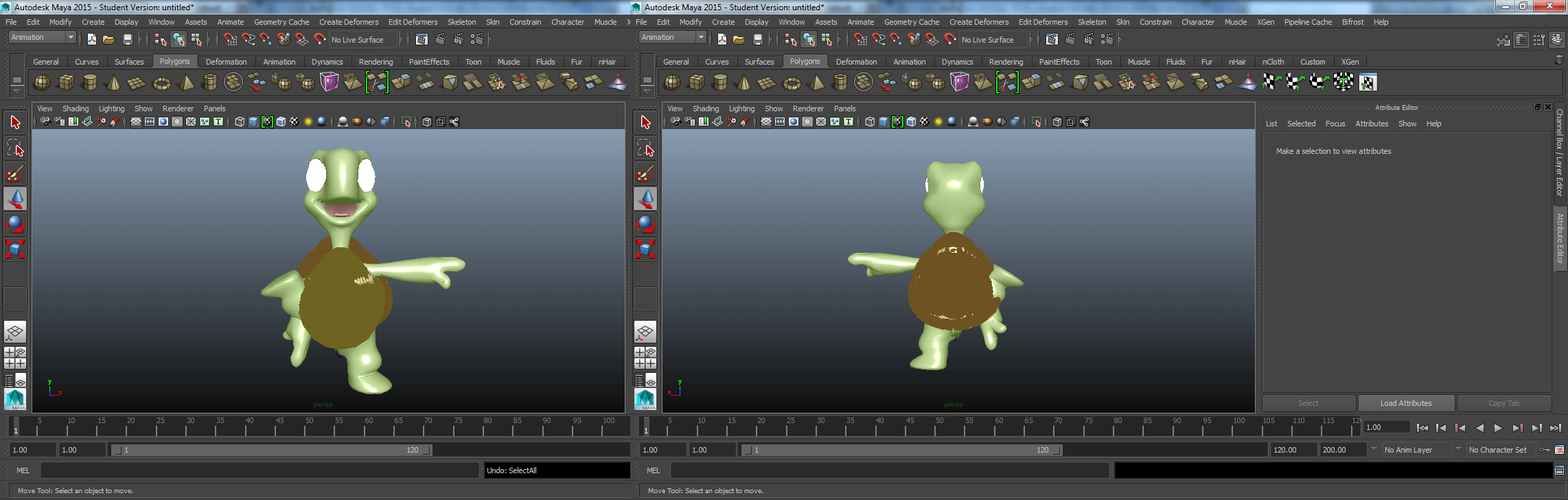
Task: Open Animation menu set dropdown in right window
Action: coord(701,37)
